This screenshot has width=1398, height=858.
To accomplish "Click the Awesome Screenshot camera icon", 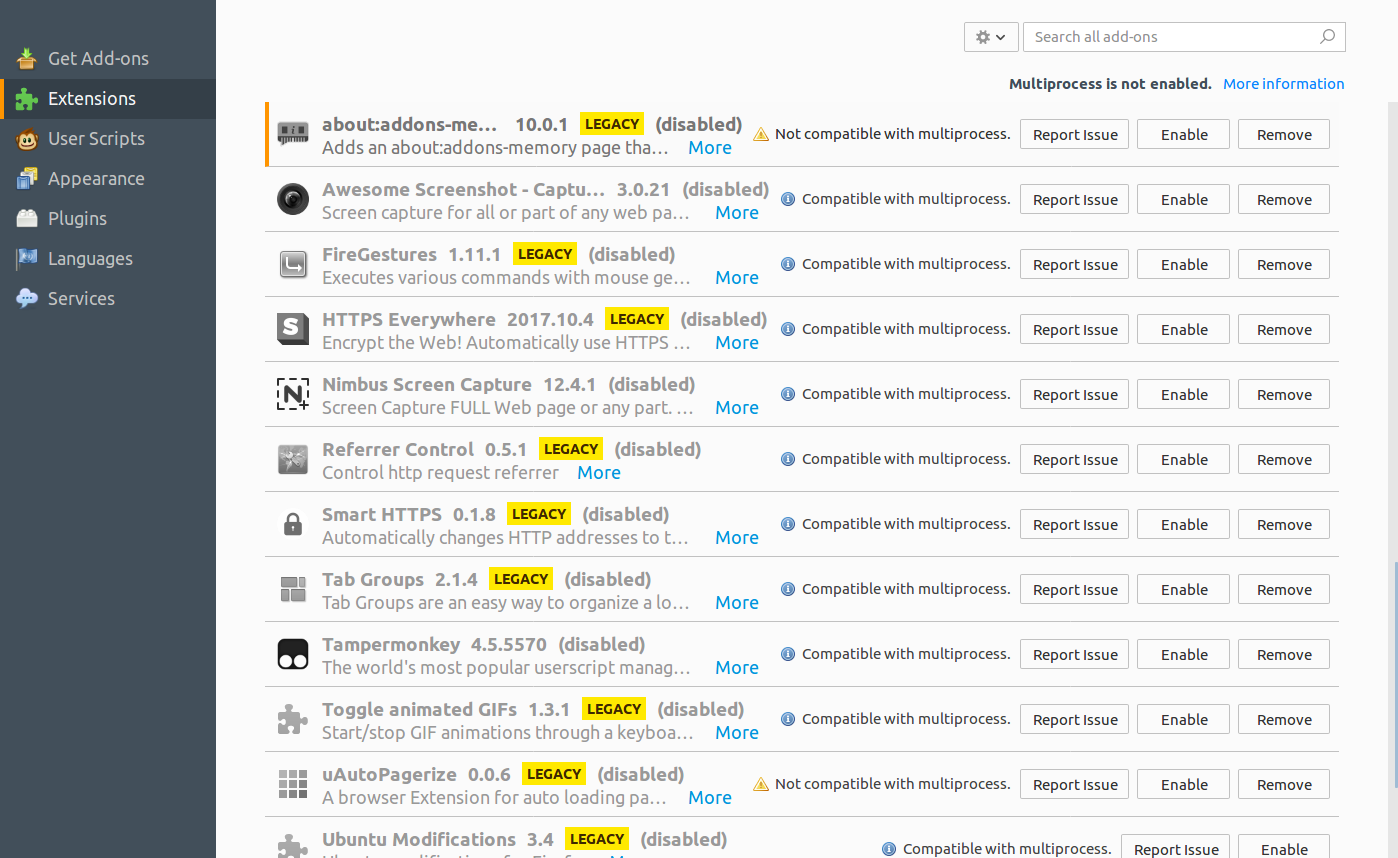I will pyautogui.click(x=293, y=199).
